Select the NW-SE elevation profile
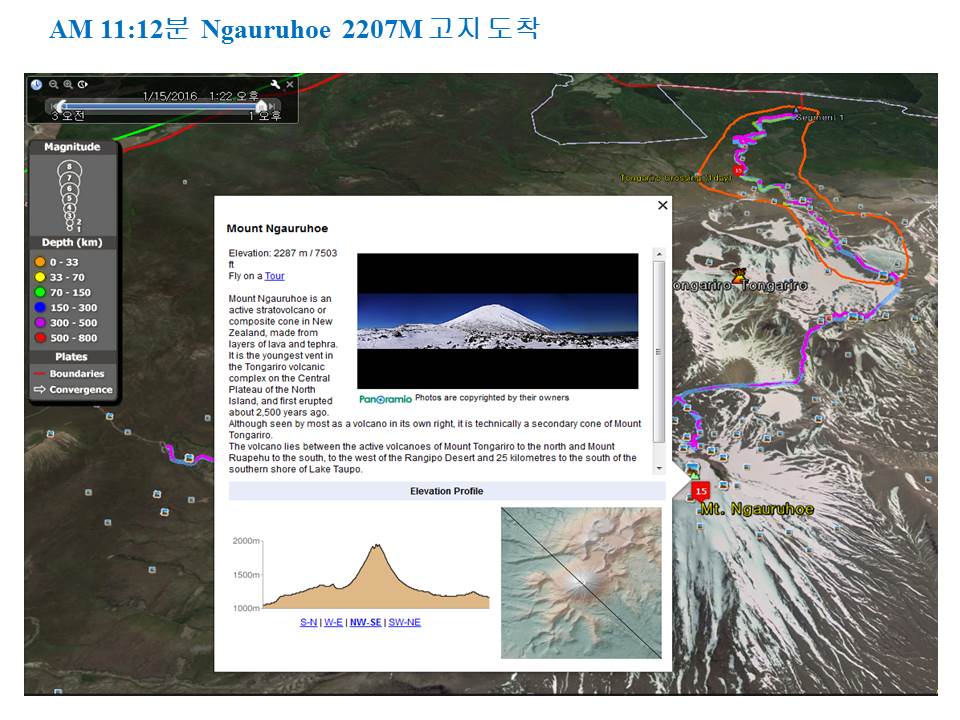 point(366,623)
